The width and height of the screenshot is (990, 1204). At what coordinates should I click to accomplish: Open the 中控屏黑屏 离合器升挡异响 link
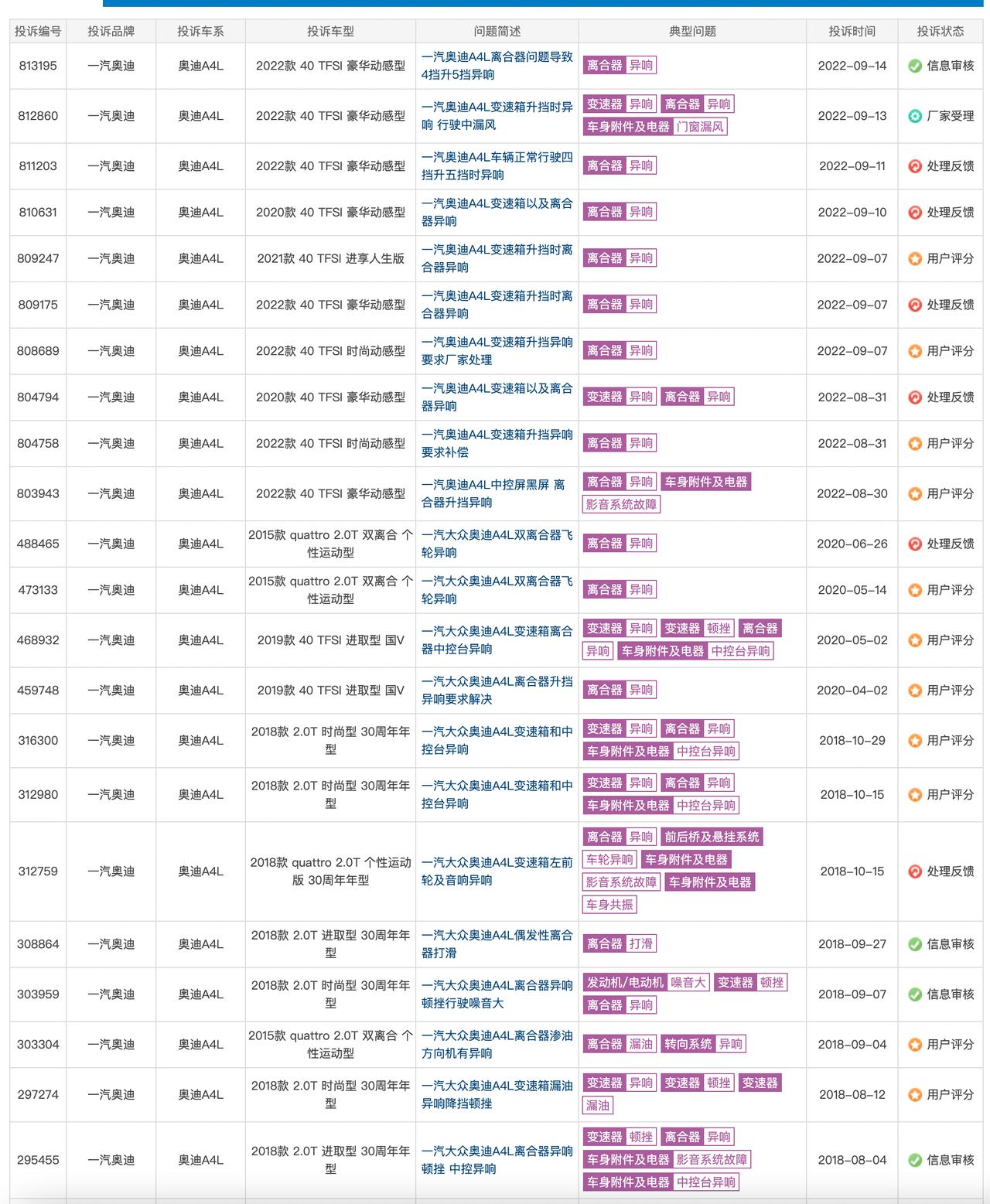(x=493, y=493)
